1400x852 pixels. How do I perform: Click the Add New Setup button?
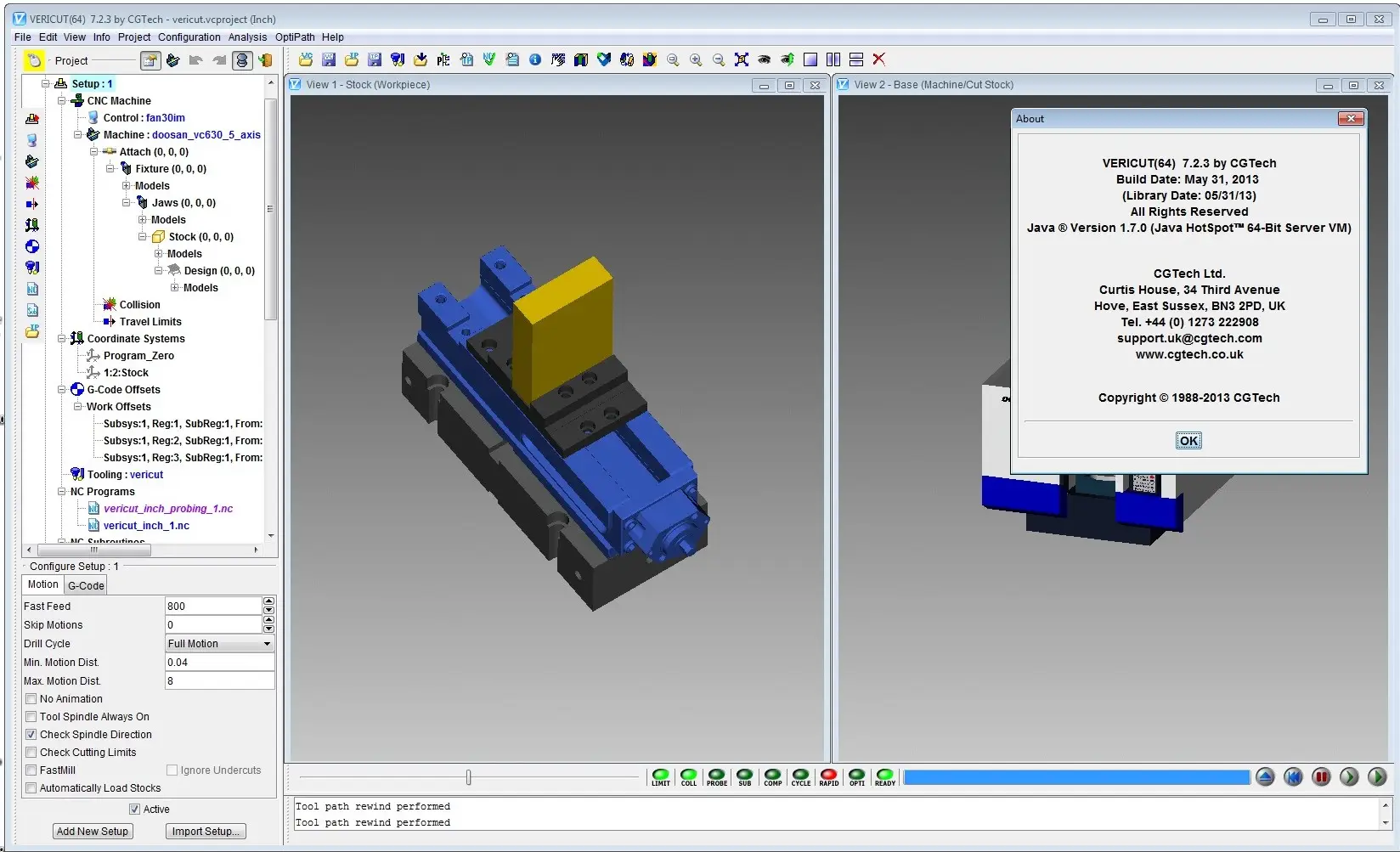pyautogui.click(x=92, y=831)
